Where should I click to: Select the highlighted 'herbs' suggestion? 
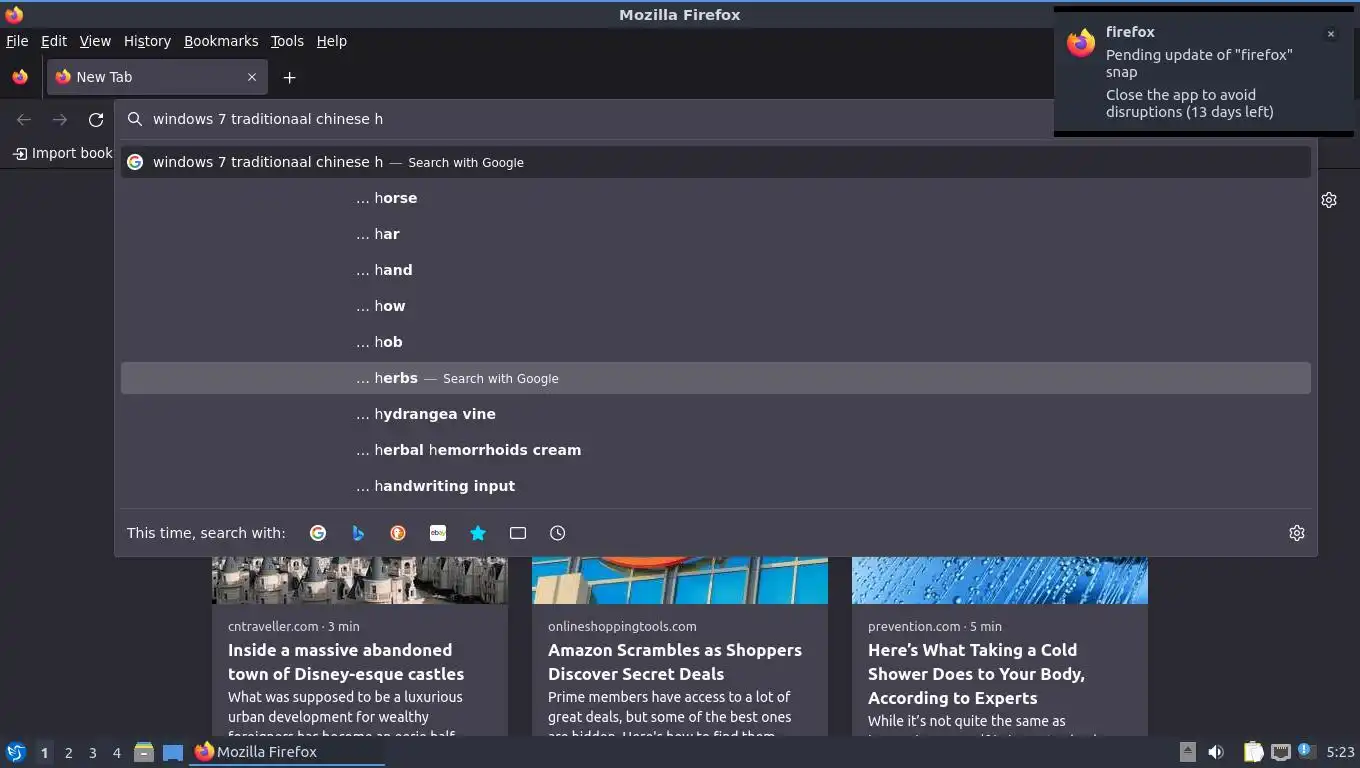pyautogui.click(x=716, y=378)
